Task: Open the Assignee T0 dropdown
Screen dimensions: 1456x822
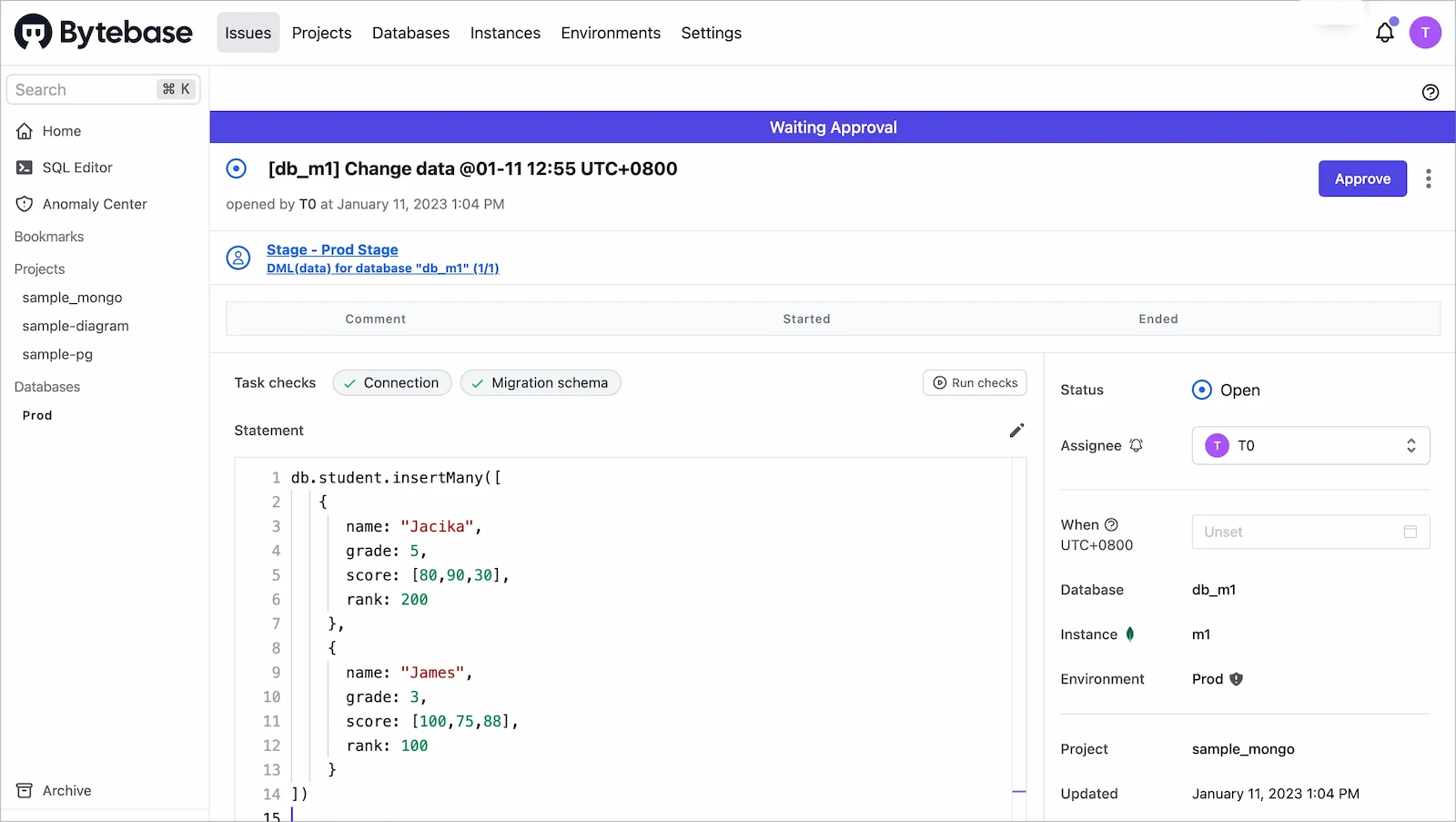Action: [1310, 445]
